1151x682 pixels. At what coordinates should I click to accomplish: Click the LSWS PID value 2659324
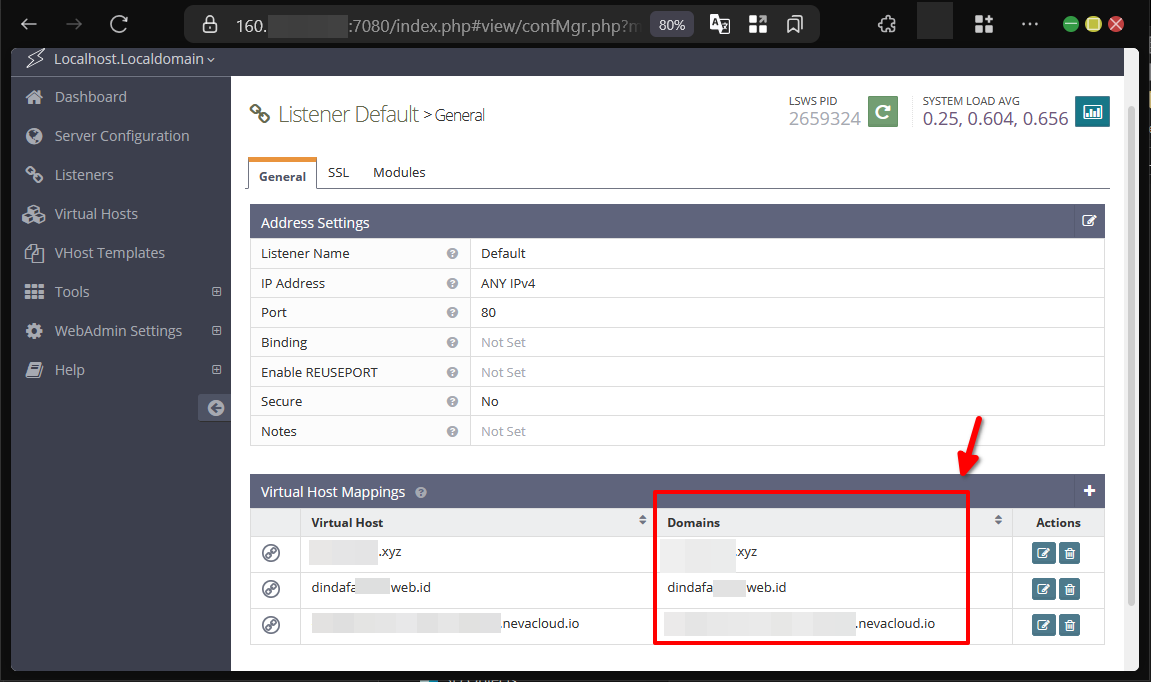tap(824, 119)
